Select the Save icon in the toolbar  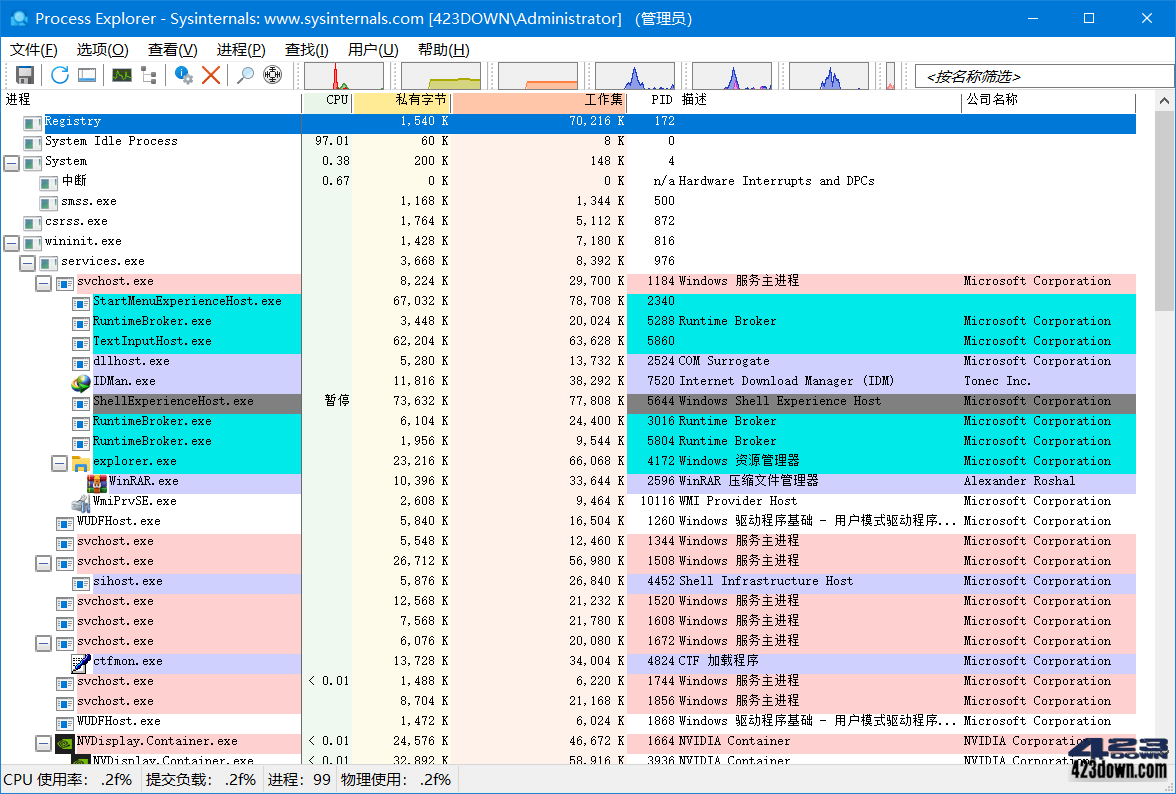point(25,75)
